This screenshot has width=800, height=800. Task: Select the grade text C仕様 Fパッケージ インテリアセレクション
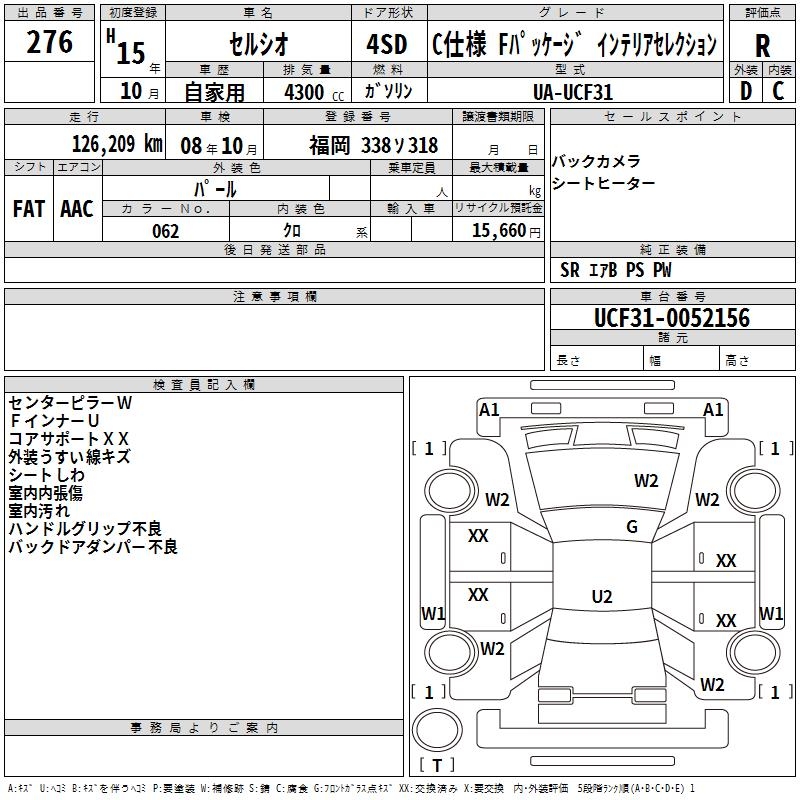click(574, 44)
